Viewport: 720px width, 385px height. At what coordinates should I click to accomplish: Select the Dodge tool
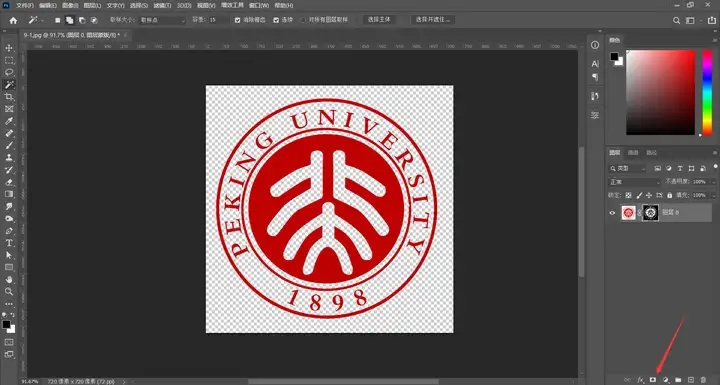coord(9,218)
